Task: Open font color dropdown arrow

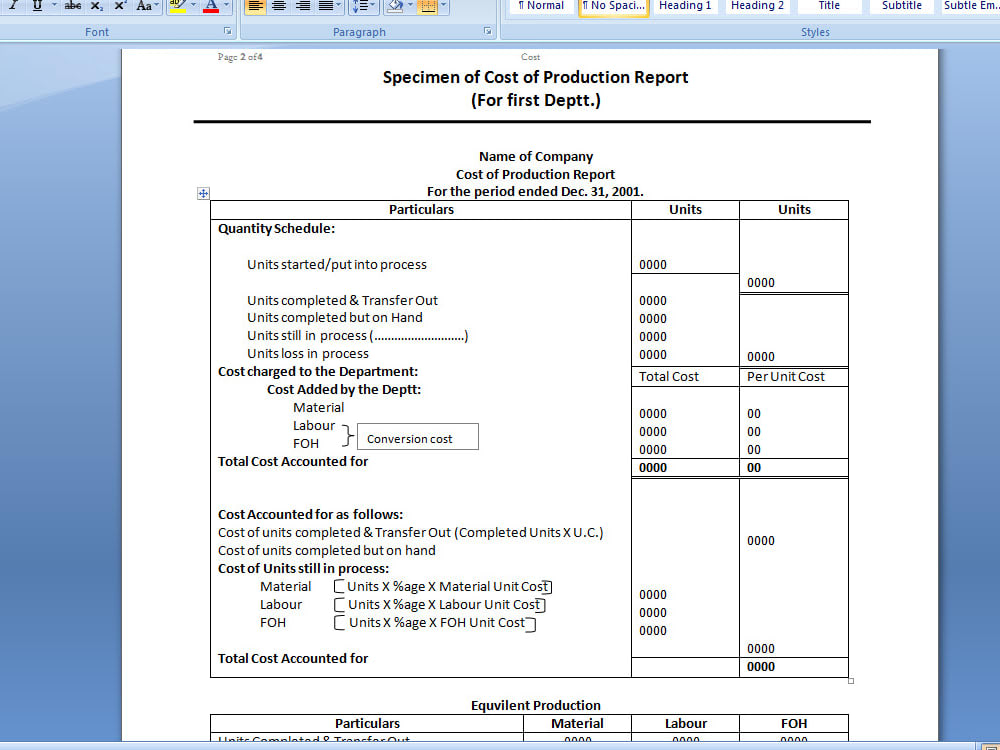Action: pos(226,5)
